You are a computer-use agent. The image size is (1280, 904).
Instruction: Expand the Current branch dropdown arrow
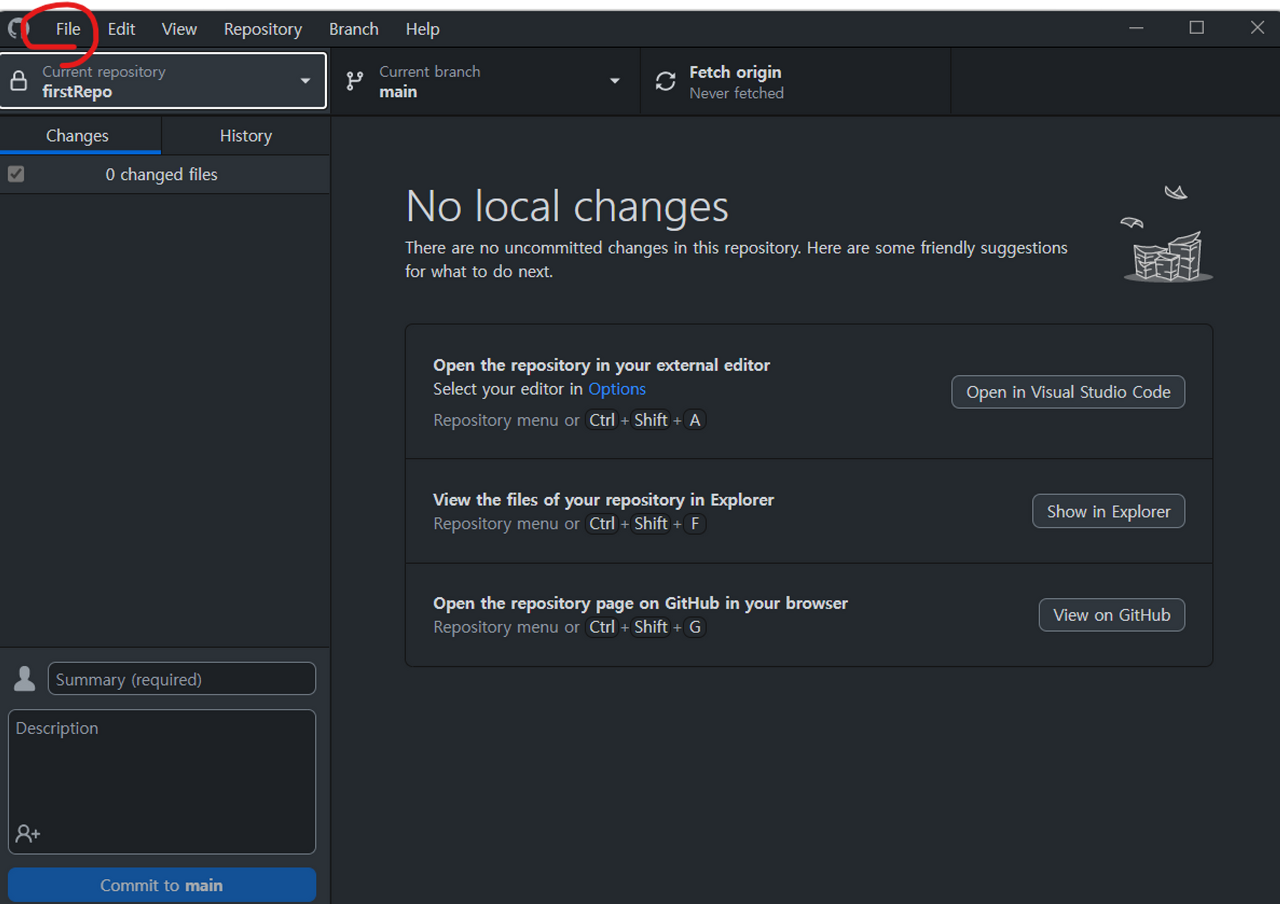tap(614, 81)
